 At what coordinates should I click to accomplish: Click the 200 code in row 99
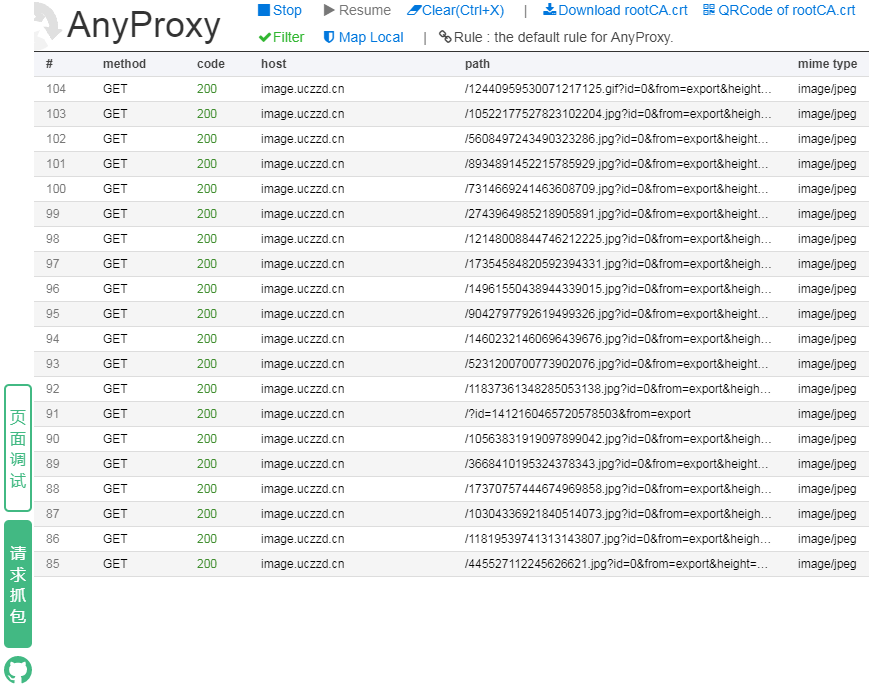pos(207,214)
